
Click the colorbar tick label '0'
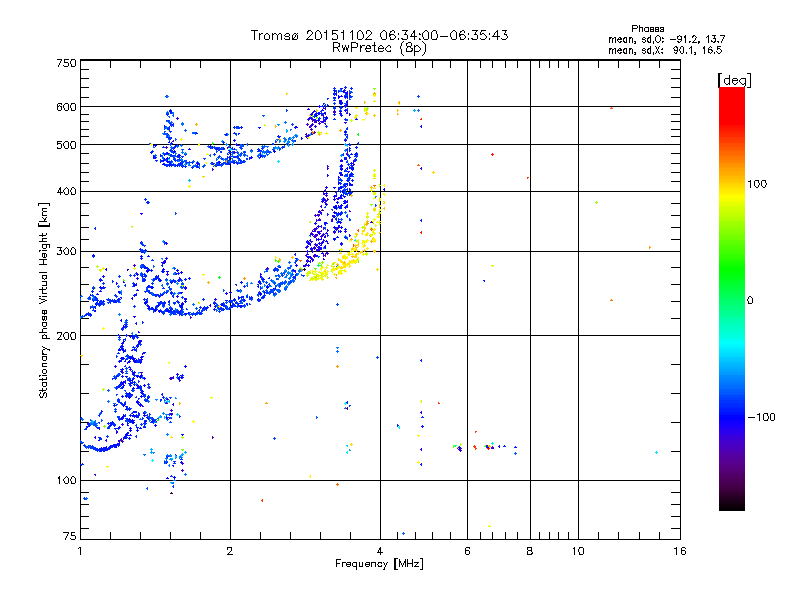tap(750, 301)
